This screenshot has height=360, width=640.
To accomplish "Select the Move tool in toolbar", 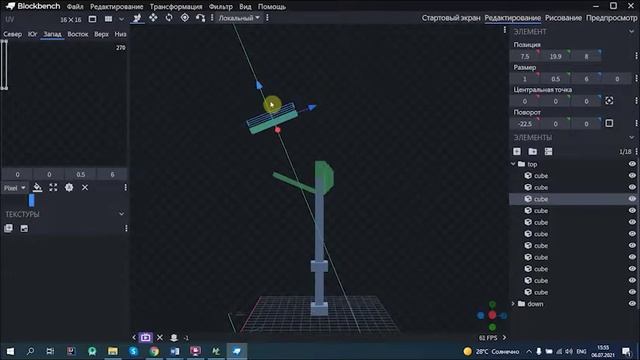I will pyautogui.click(x=137, y=18).
